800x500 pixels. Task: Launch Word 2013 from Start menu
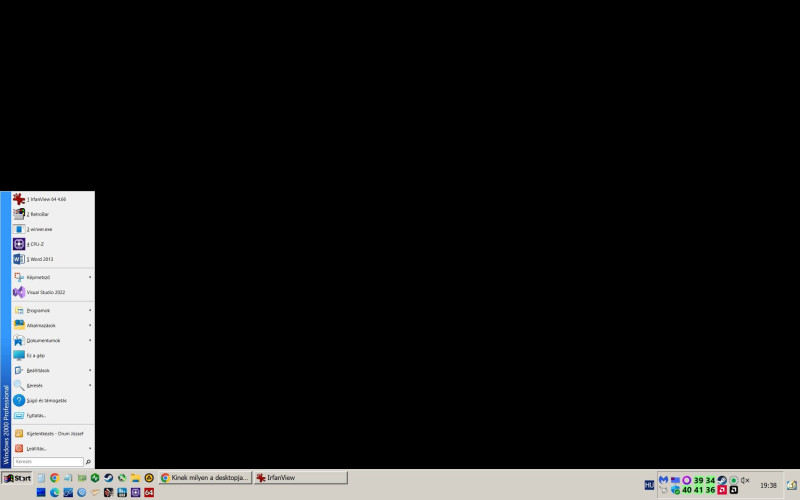(53, 259)
